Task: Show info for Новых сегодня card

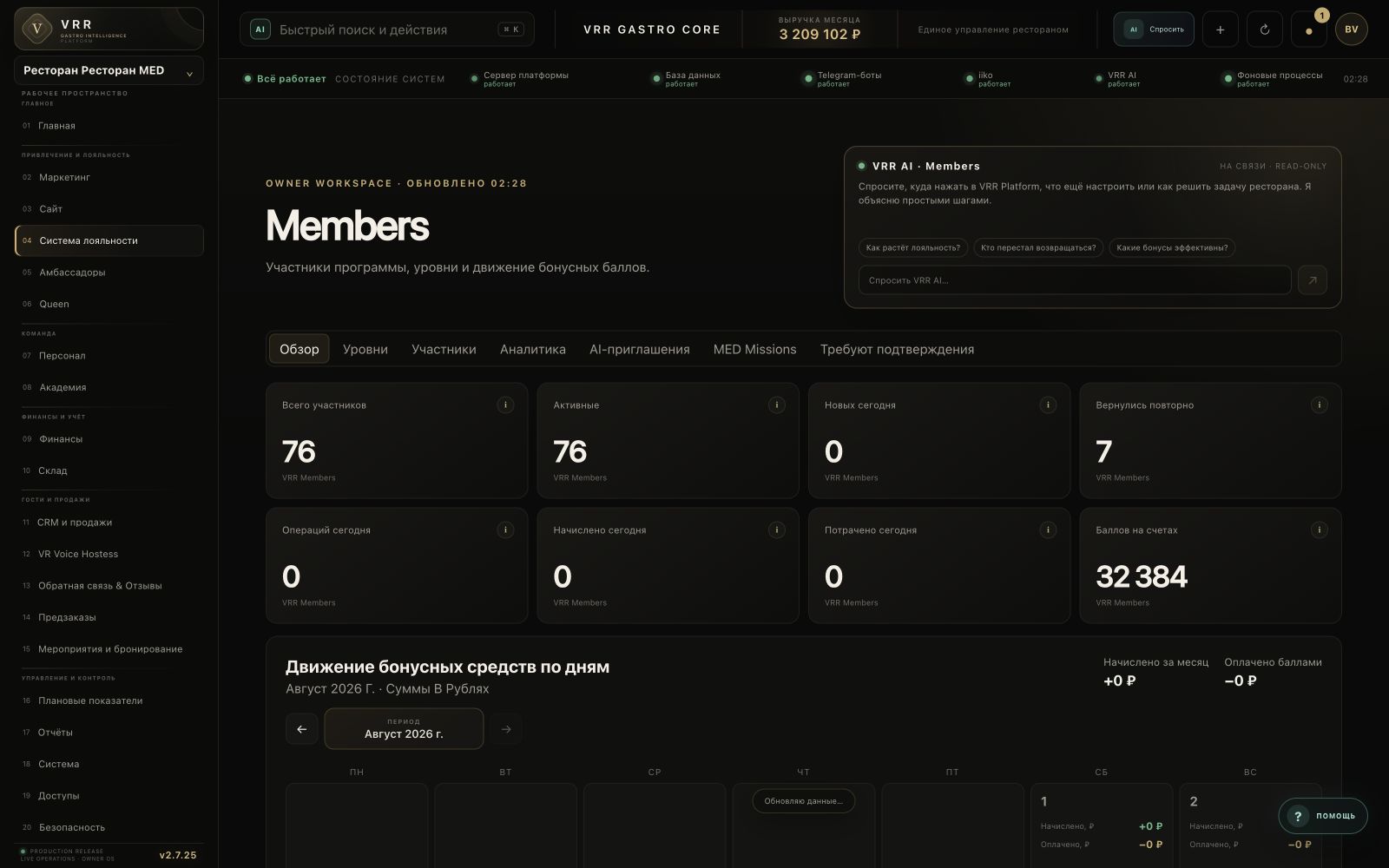Action: click(x=1048, y=405)
